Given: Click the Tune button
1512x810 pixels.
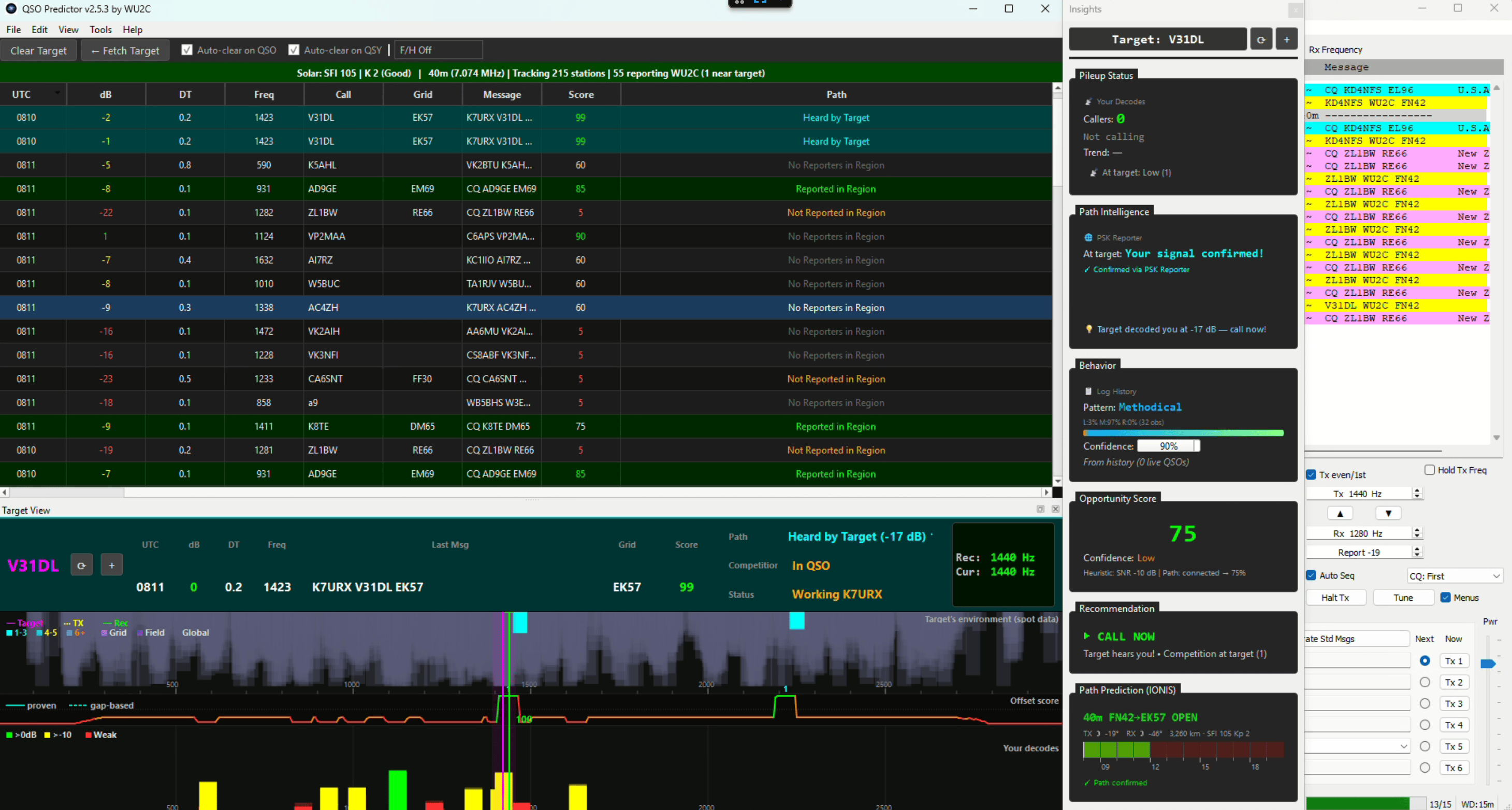Looking at the screenshot, I should click(x=1403, y=598).
